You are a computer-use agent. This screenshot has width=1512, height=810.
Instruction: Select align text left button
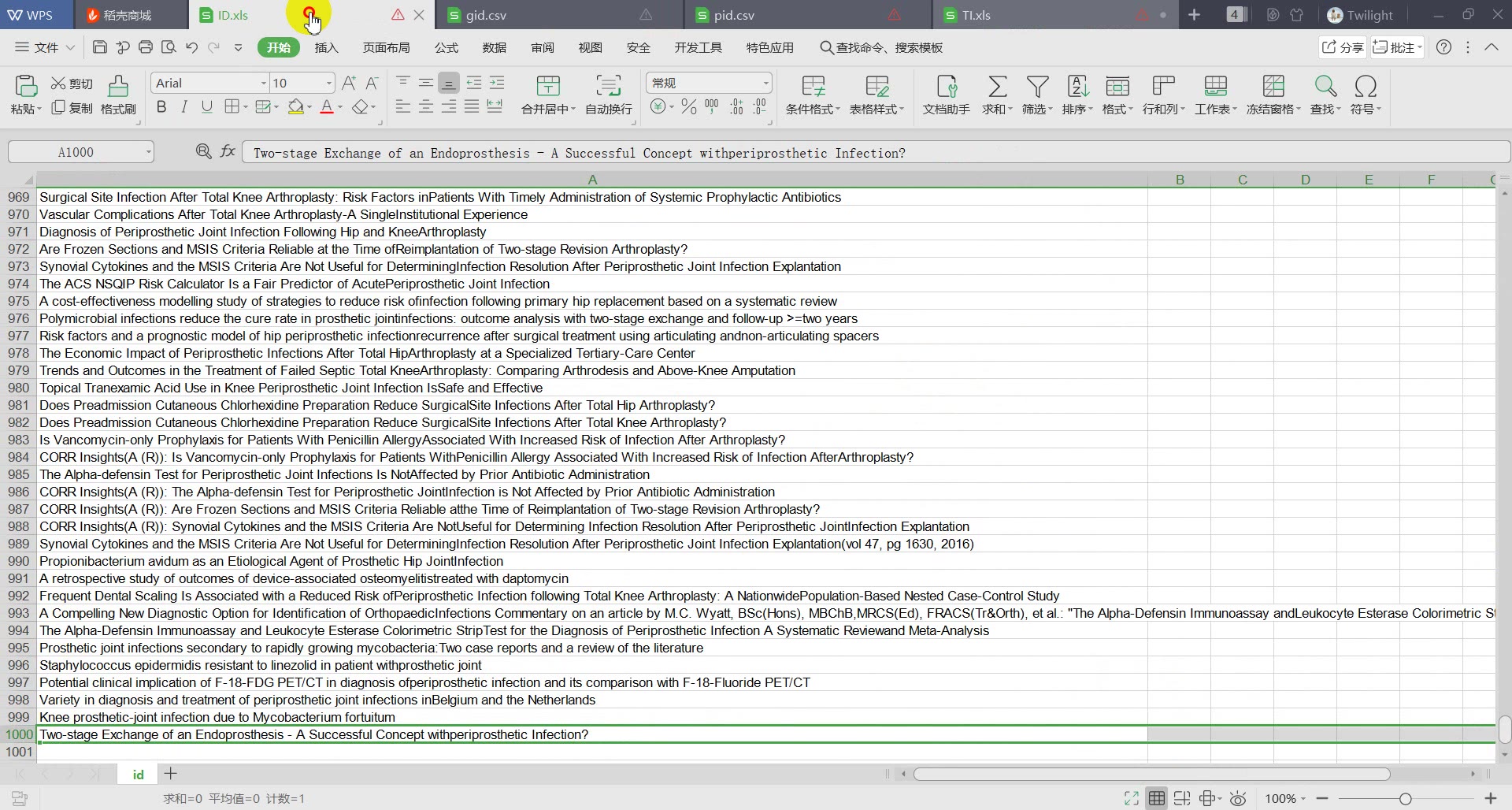coord(402,106)
